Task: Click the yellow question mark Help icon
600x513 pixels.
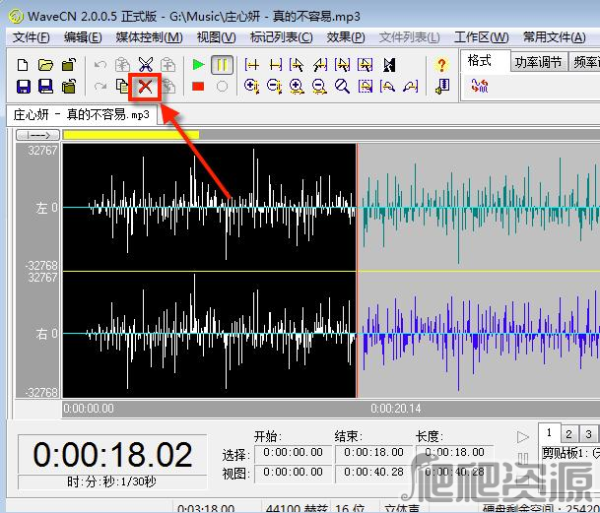Action: [442, 65]
